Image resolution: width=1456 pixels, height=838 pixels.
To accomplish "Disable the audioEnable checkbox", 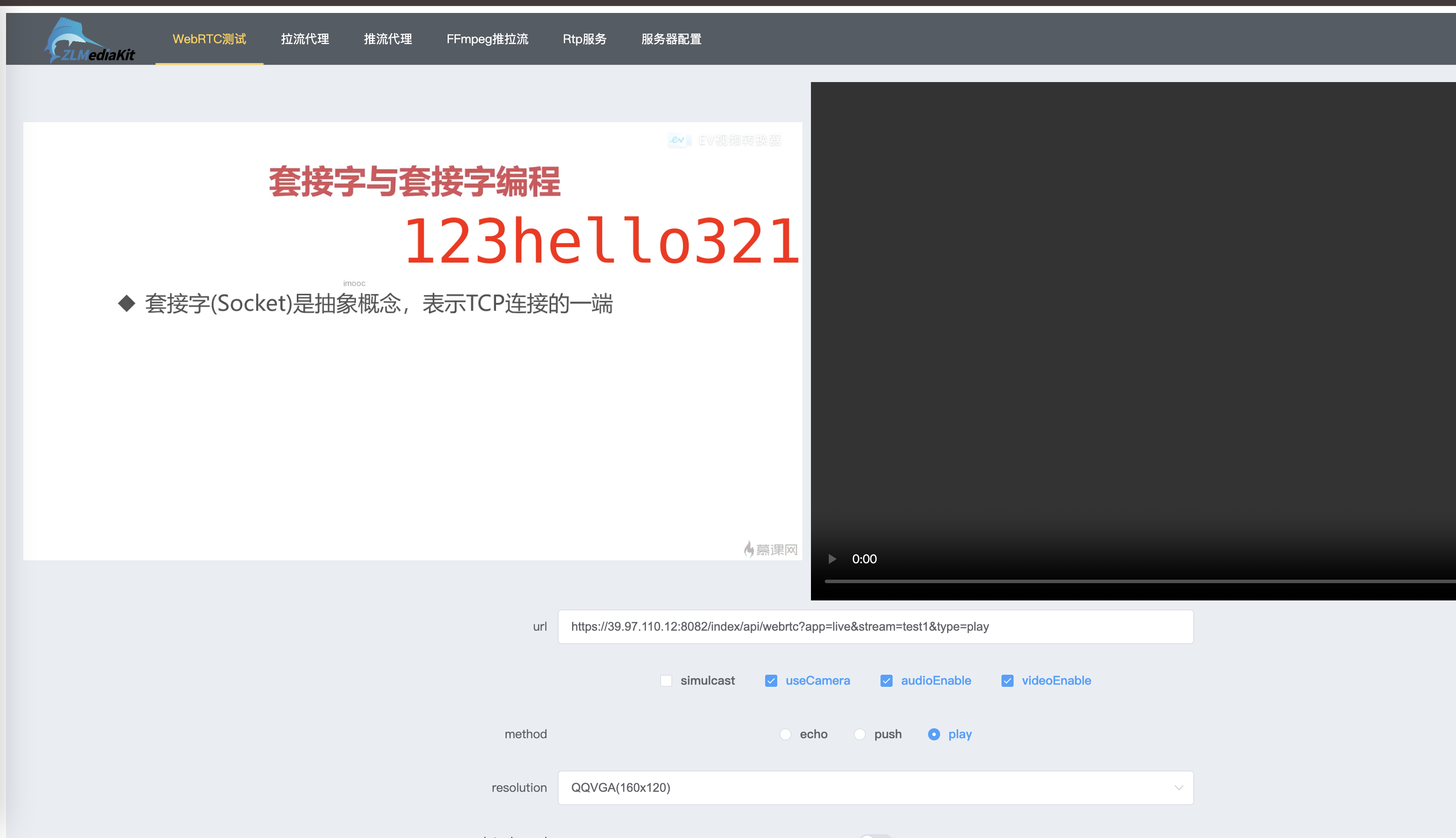I will (x=886, y=681).
